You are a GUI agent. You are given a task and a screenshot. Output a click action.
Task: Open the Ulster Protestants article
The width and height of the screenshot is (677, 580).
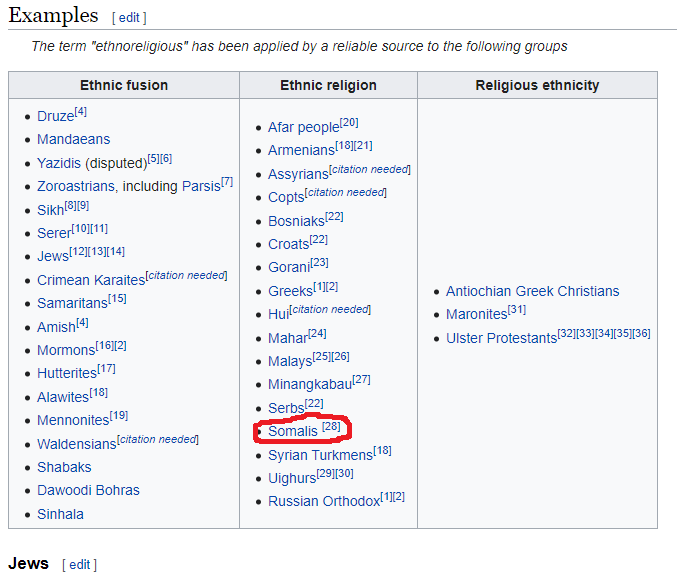tap(501, 338)
